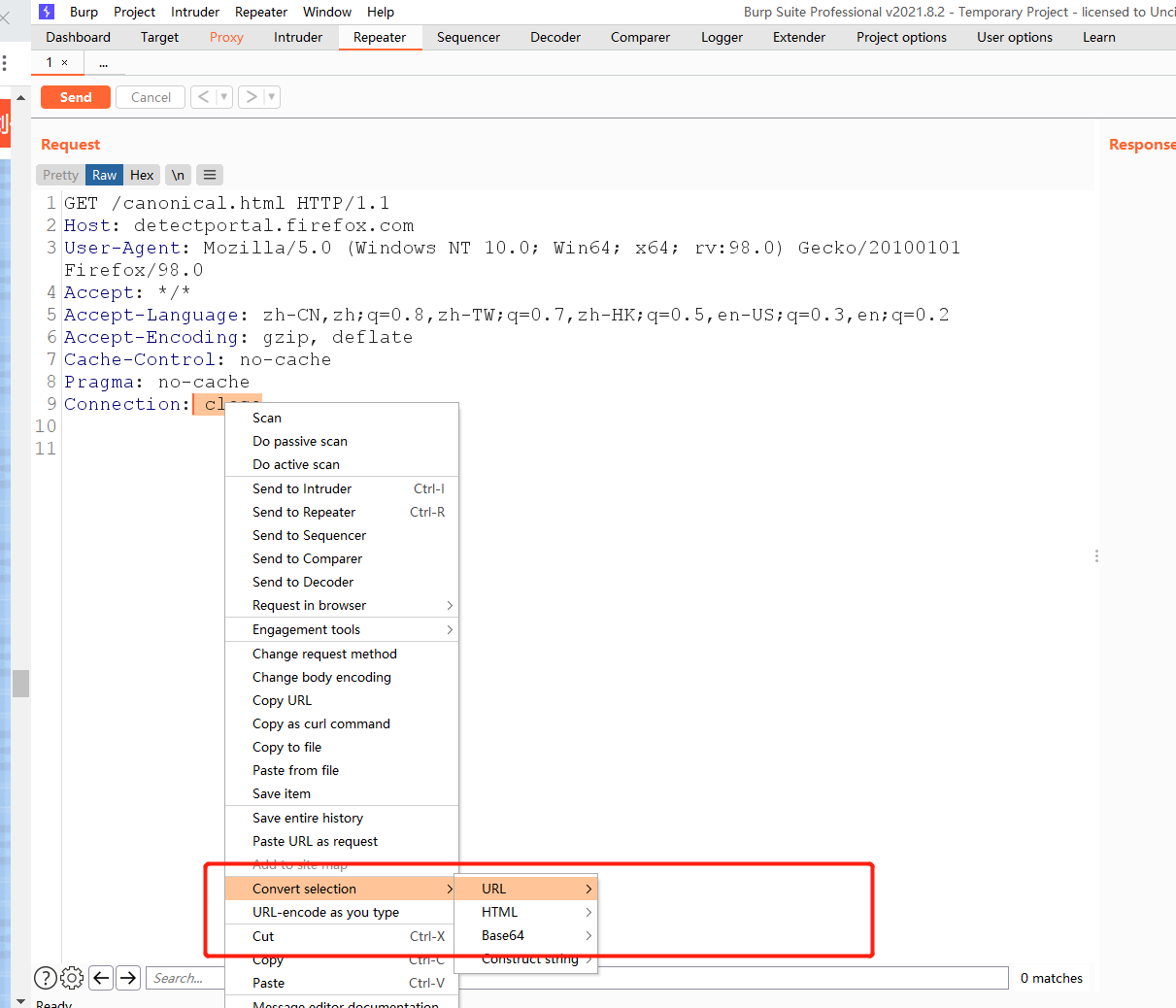Switch to the Target tab
Image resolution: width=1176 pixels, height=1008 pixels.
point(159,37)
